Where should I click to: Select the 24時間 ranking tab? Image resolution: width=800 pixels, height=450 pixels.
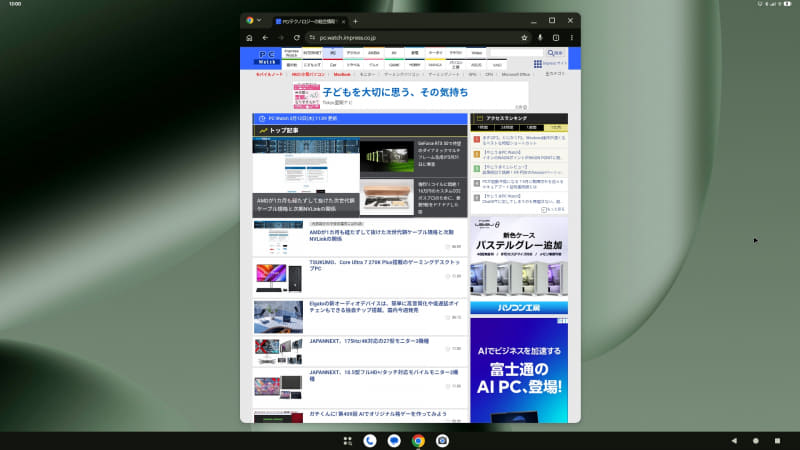click(507, 128)
